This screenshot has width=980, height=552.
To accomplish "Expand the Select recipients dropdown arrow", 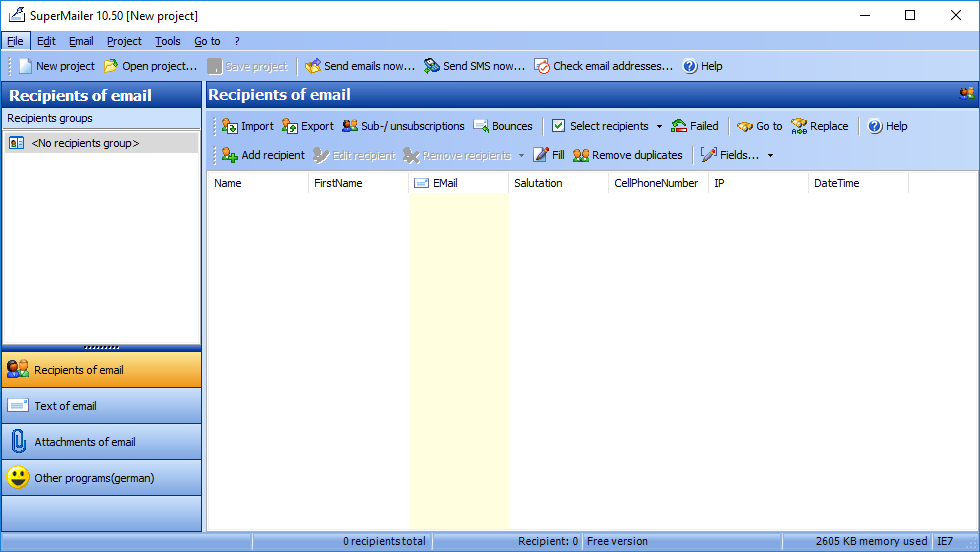I will coord(659,126).
